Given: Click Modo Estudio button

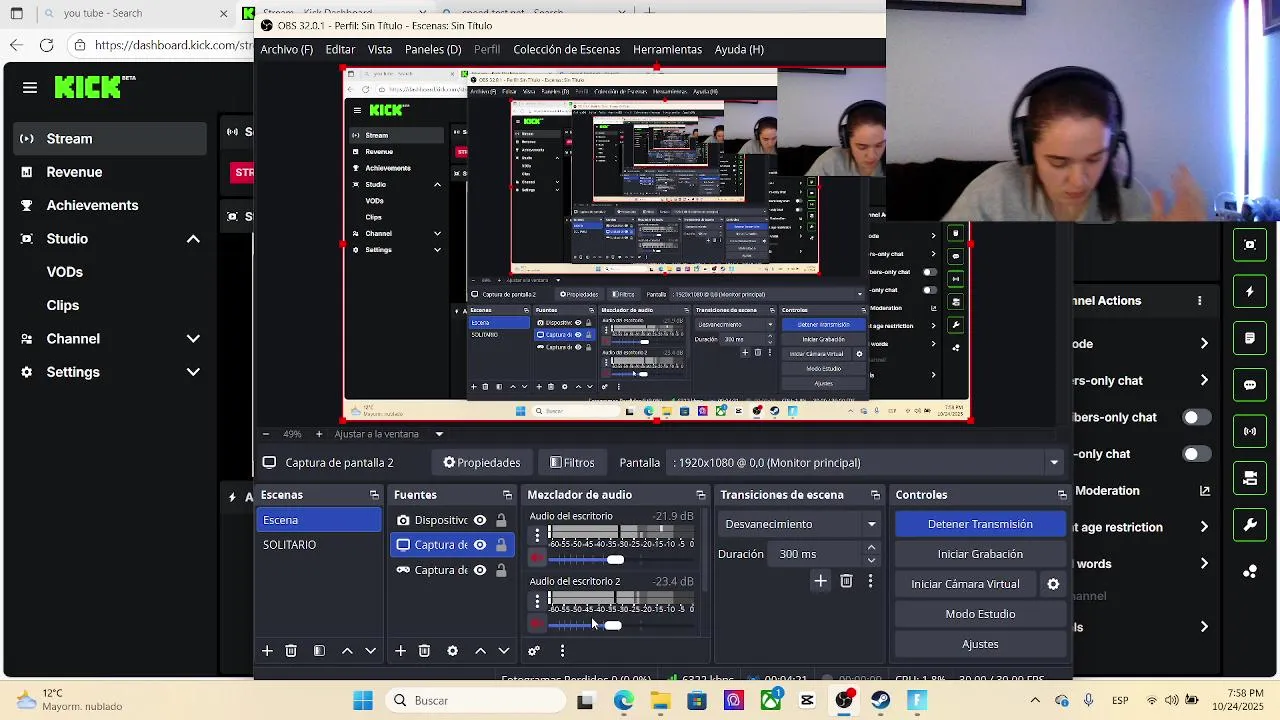Looking at the screenshot, I should point(980,614).
